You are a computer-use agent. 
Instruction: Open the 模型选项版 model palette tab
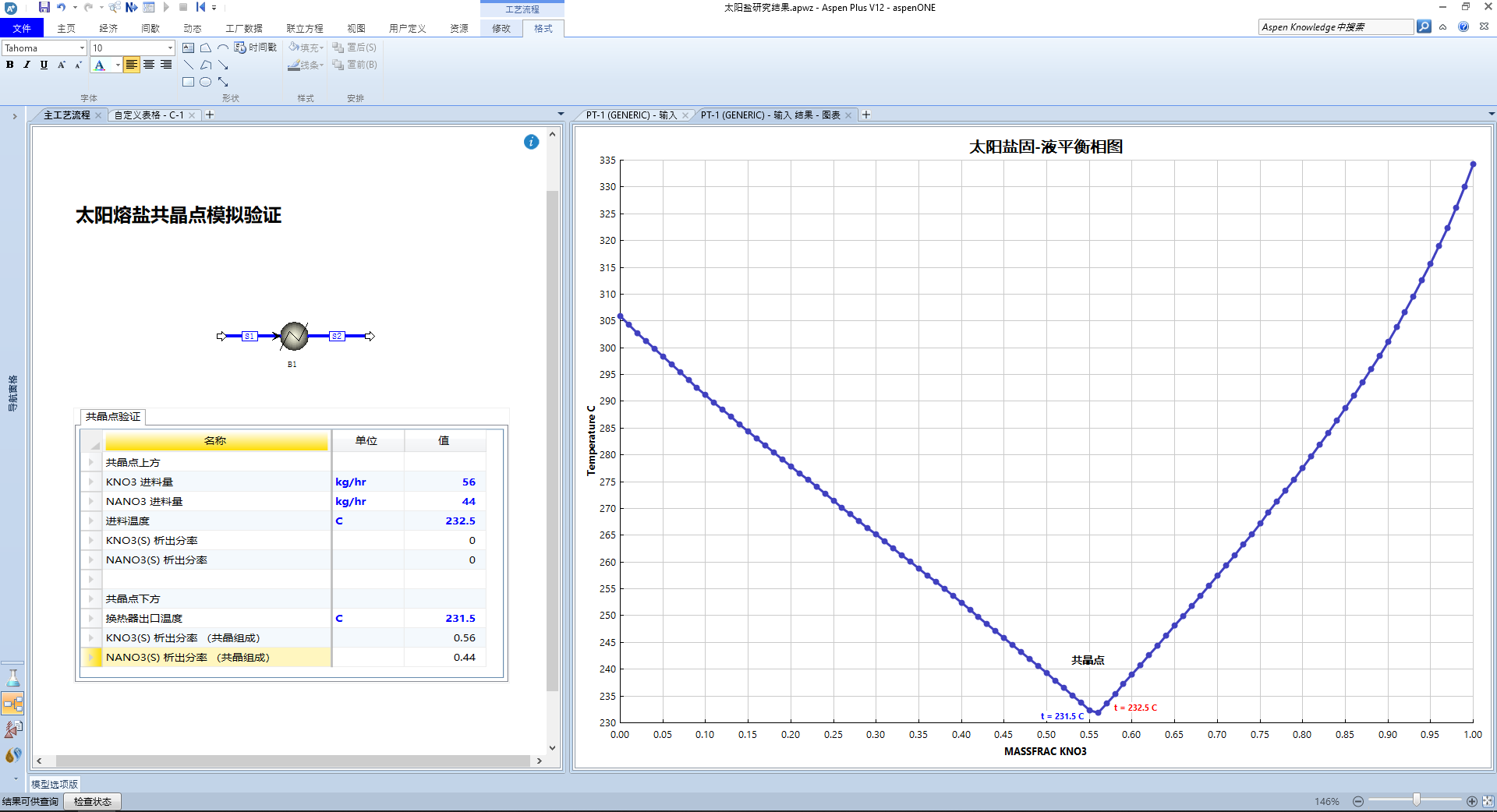click(x=55, y=784)
